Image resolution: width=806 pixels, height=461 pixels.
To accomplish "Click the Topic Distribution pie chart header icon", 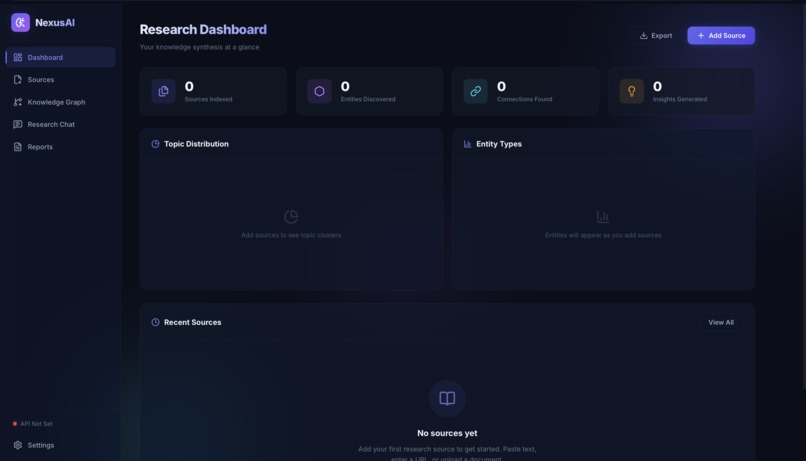I will [x=155, y=144].
